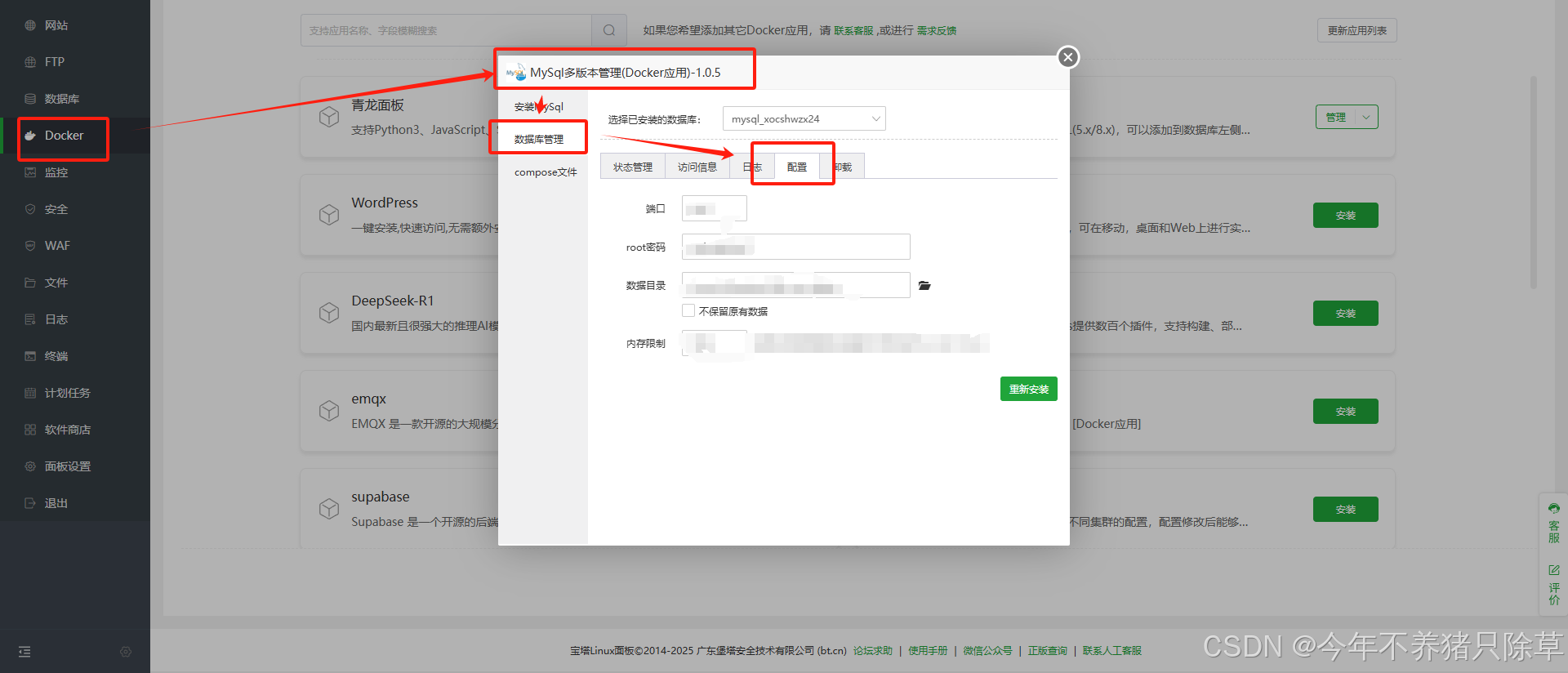
Task: Switch to 卸载 tab
Action: tap(843, 167)
